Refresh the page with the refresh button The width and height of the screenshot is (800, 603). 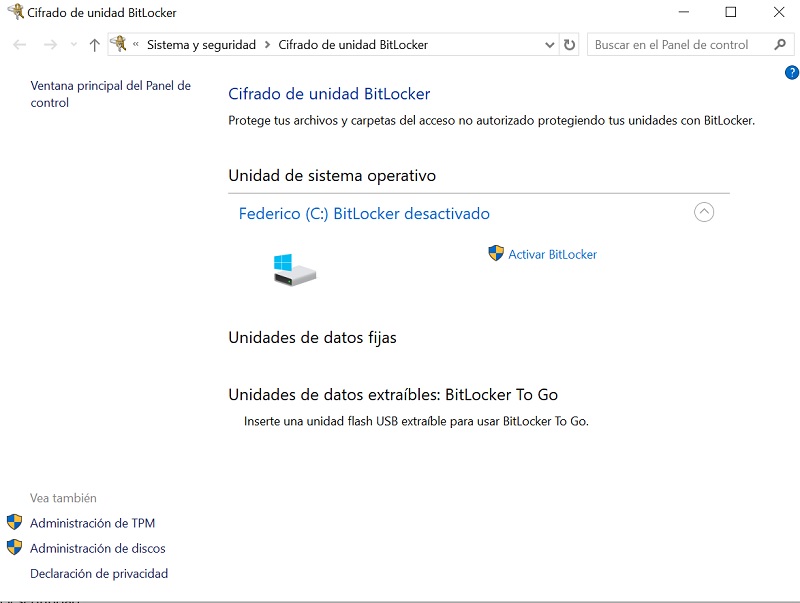point(569,45)
